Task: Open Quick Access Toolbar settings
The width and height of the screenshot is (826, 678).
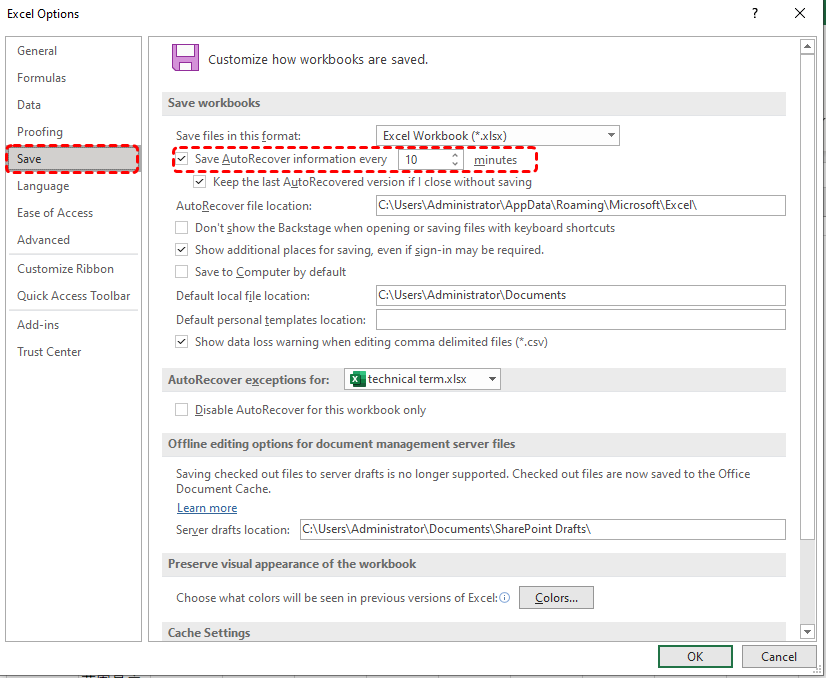Action: (74, 296)
